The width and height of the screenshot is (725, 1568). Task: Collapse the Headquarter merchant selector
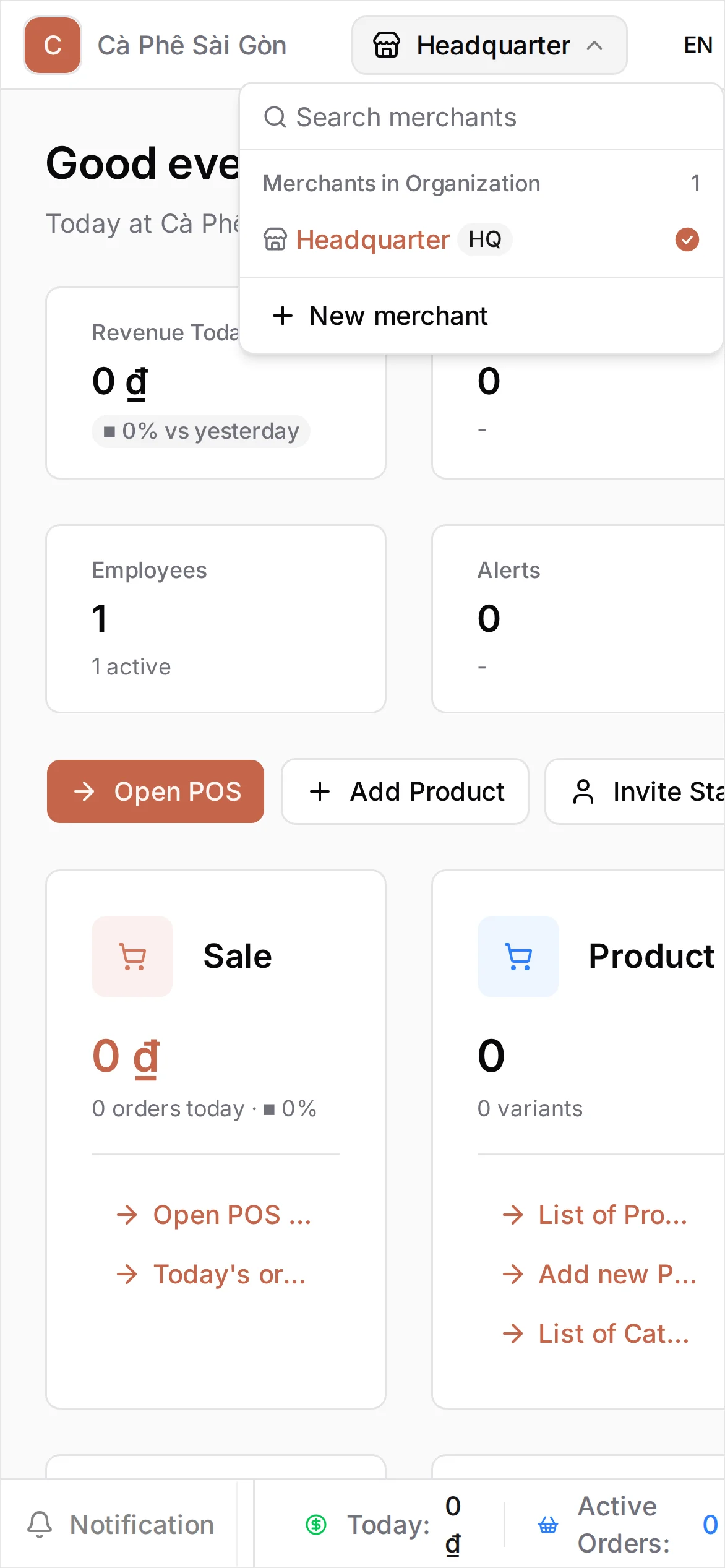click(489, 45)
